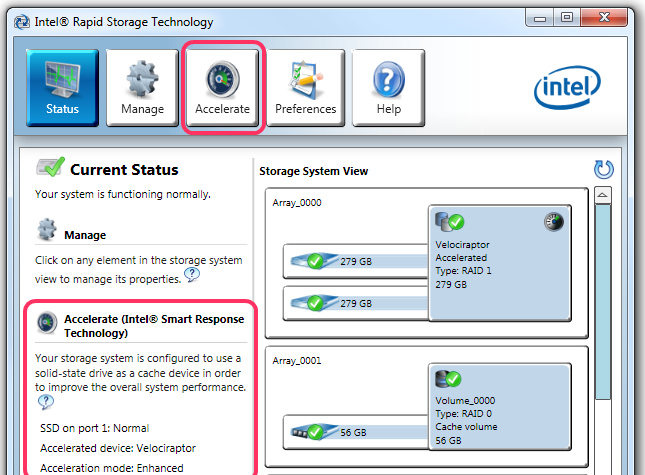The image size is (645, 475).
Task: Click the Accelerate section icon in status pane
Action: [x=46, y=322]
